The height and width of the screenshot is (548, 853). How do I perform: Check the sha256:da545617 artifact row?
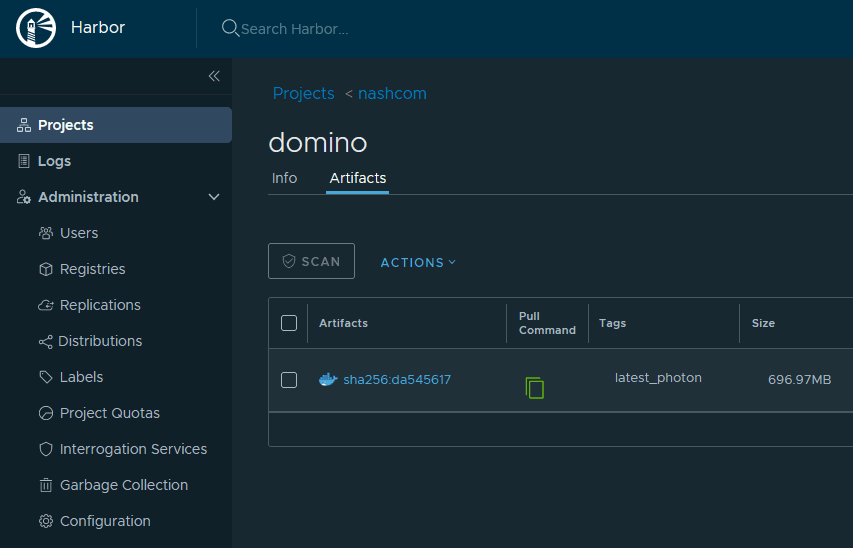tap(289, 380)
